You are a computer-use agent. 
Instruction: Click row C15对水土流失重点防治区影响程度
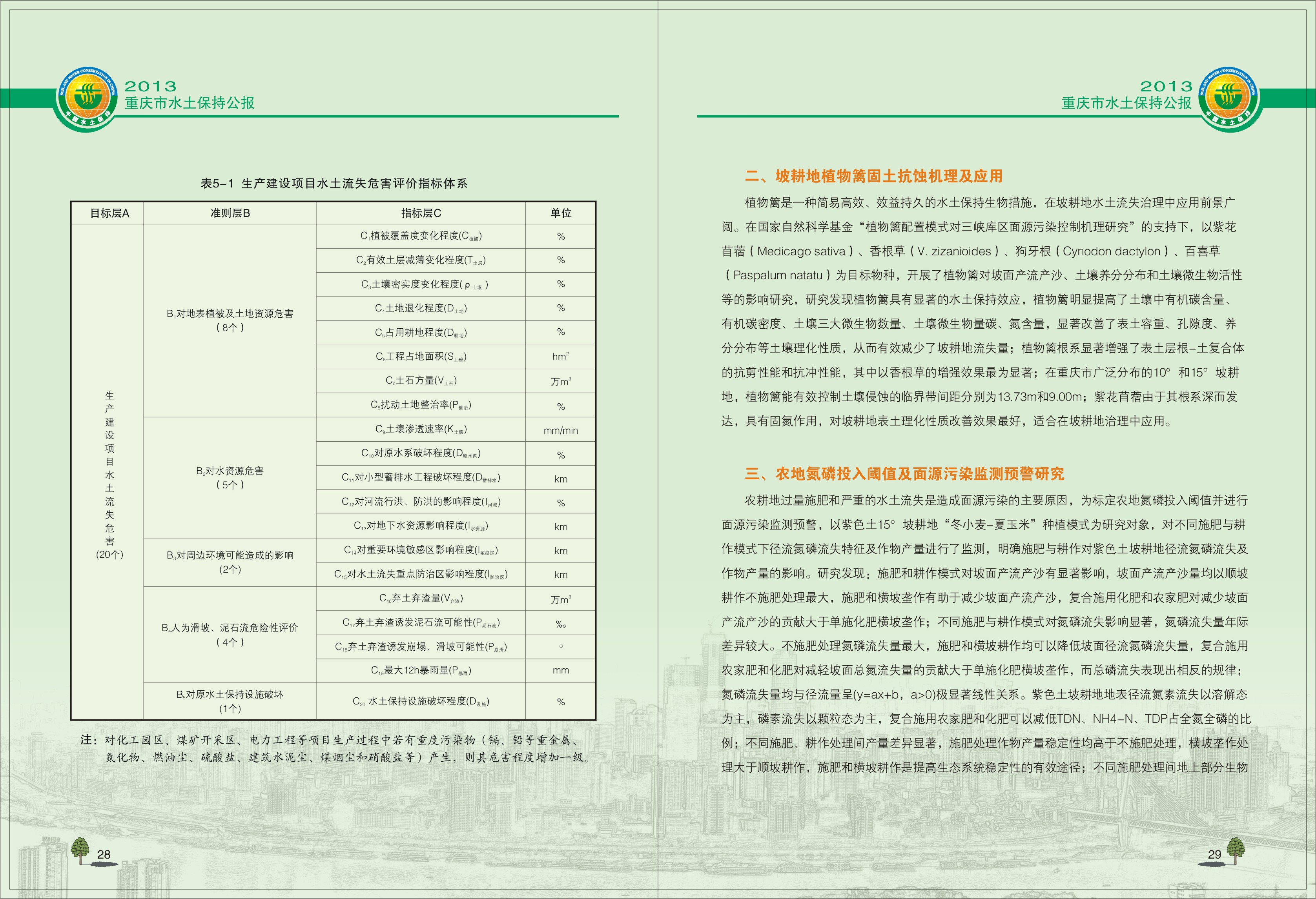point(421,574)
